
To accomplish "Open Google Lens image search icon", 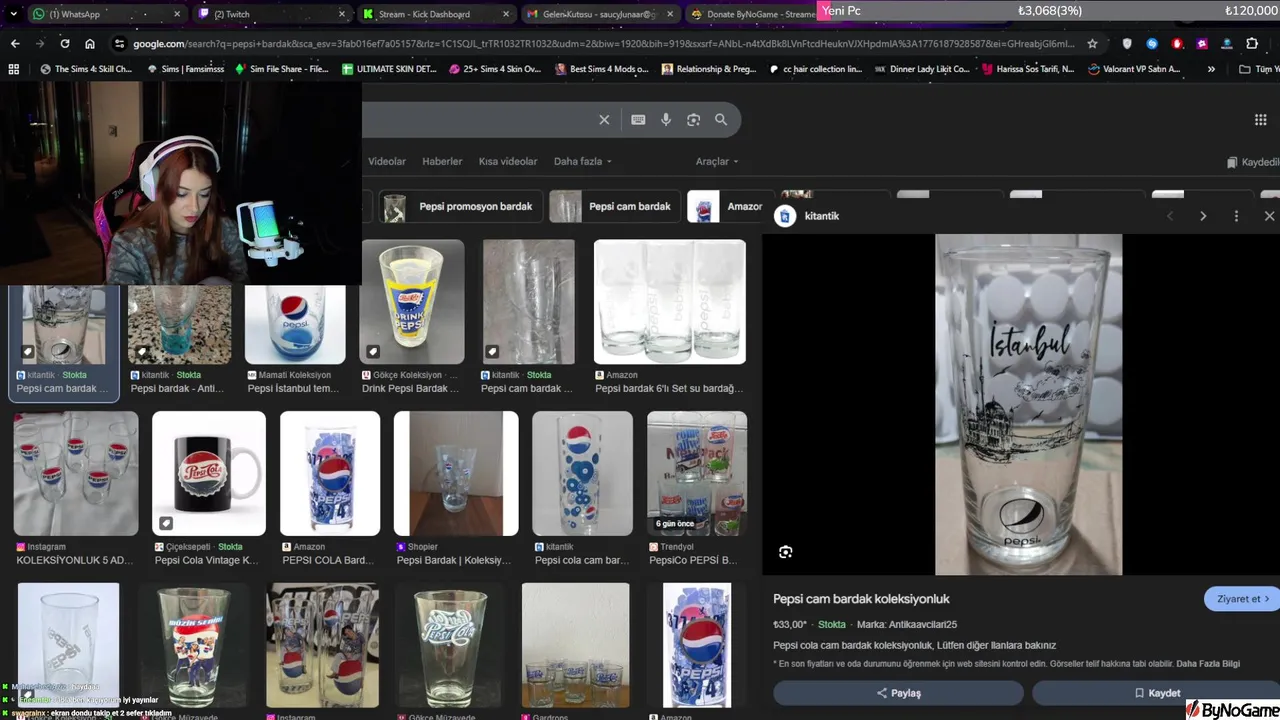I will coord(693,120).
